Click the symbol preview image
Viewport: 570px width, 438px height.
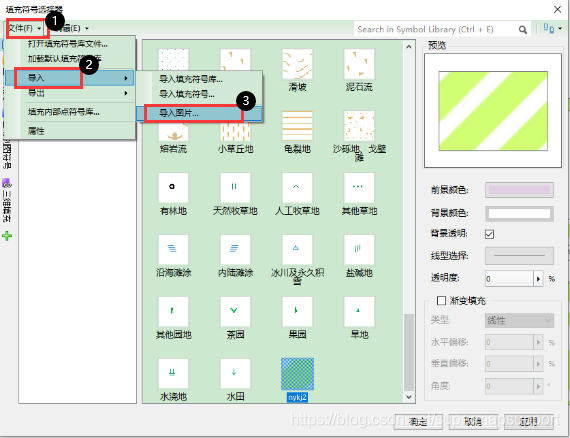pyautogui.click(x=493, y=111)
